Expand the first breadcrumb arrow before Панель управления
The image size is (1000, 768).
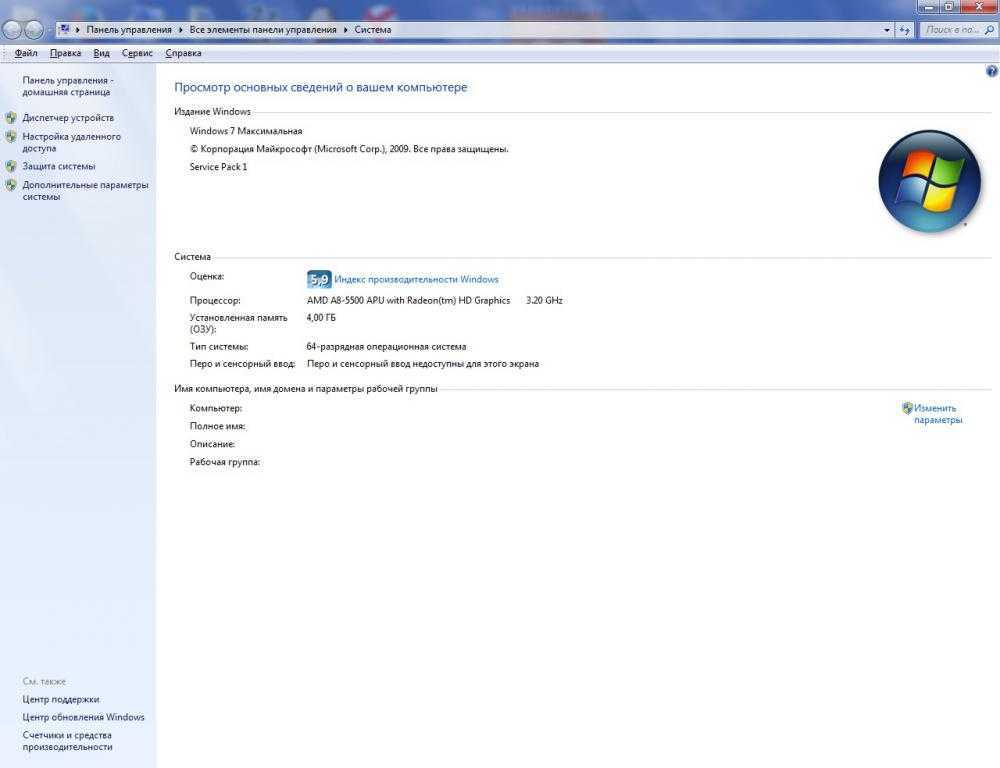coord(78,30)
